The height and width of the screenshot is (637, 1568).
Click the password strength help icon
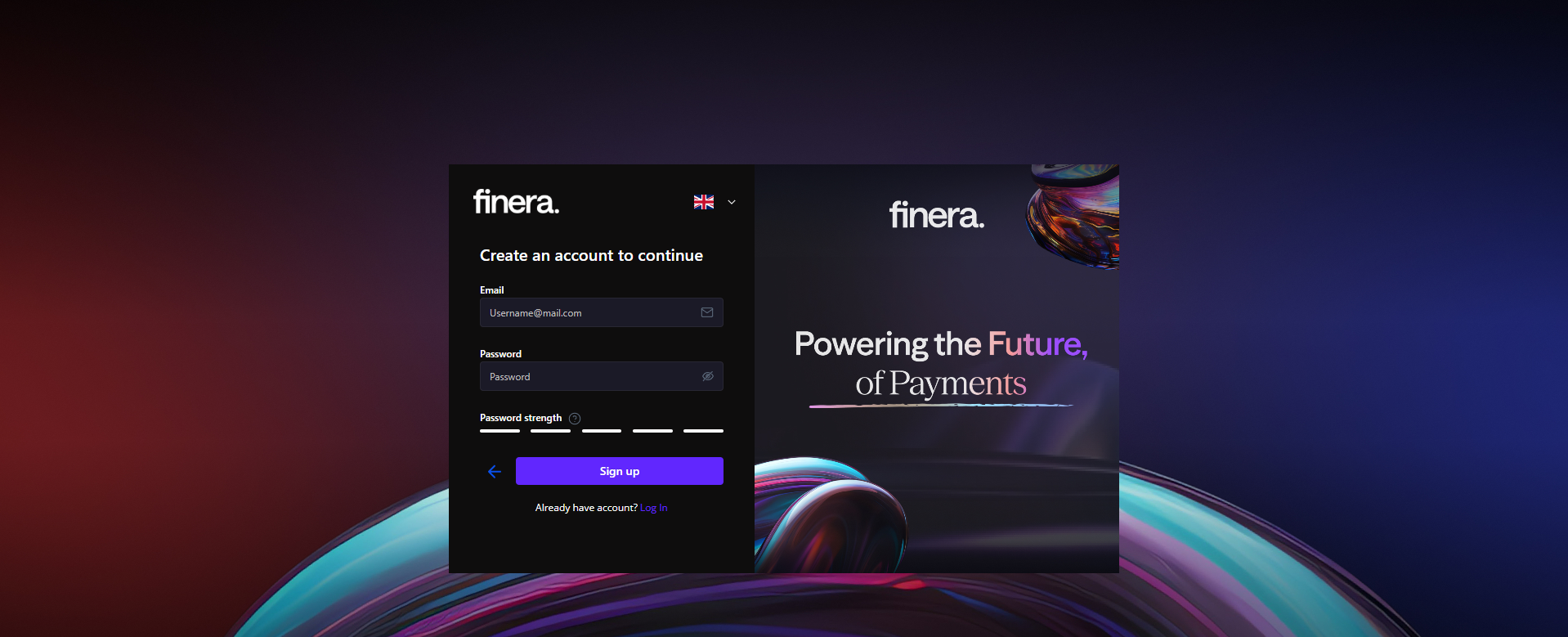tap(575, 419)
